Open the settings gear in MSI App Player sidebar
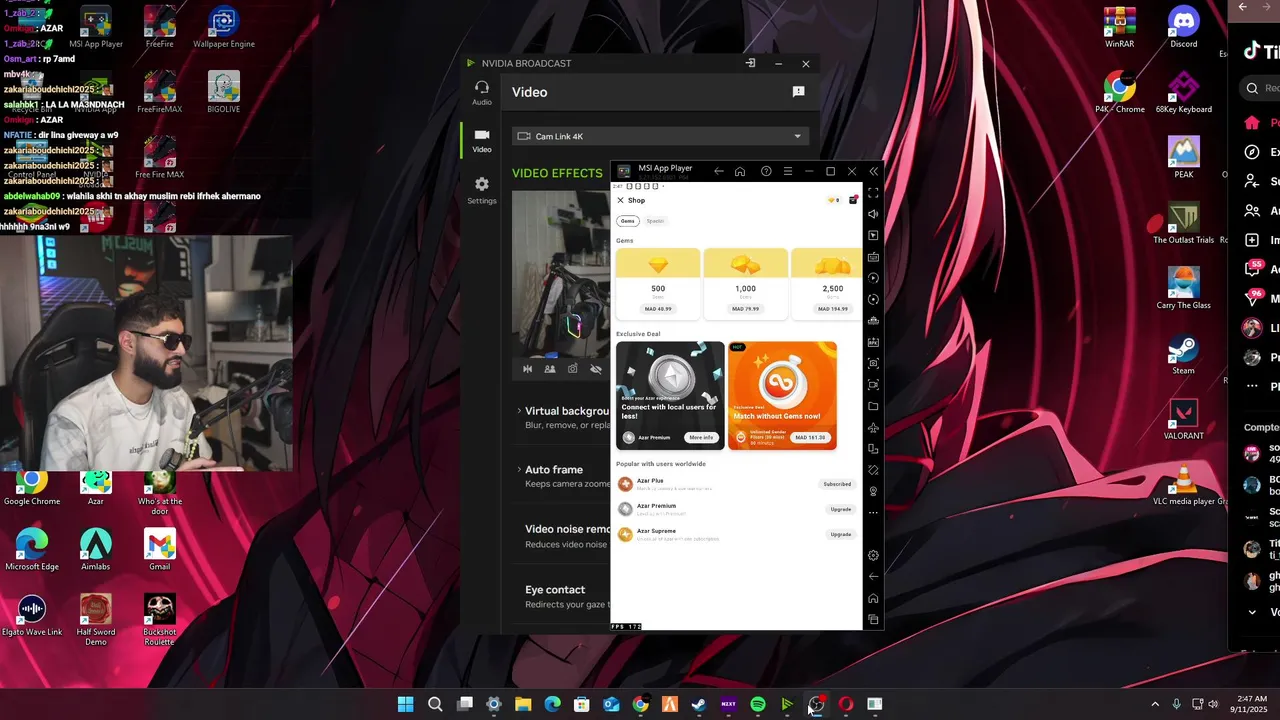This screenshot has height=720, width=1280. coord(873,555)
